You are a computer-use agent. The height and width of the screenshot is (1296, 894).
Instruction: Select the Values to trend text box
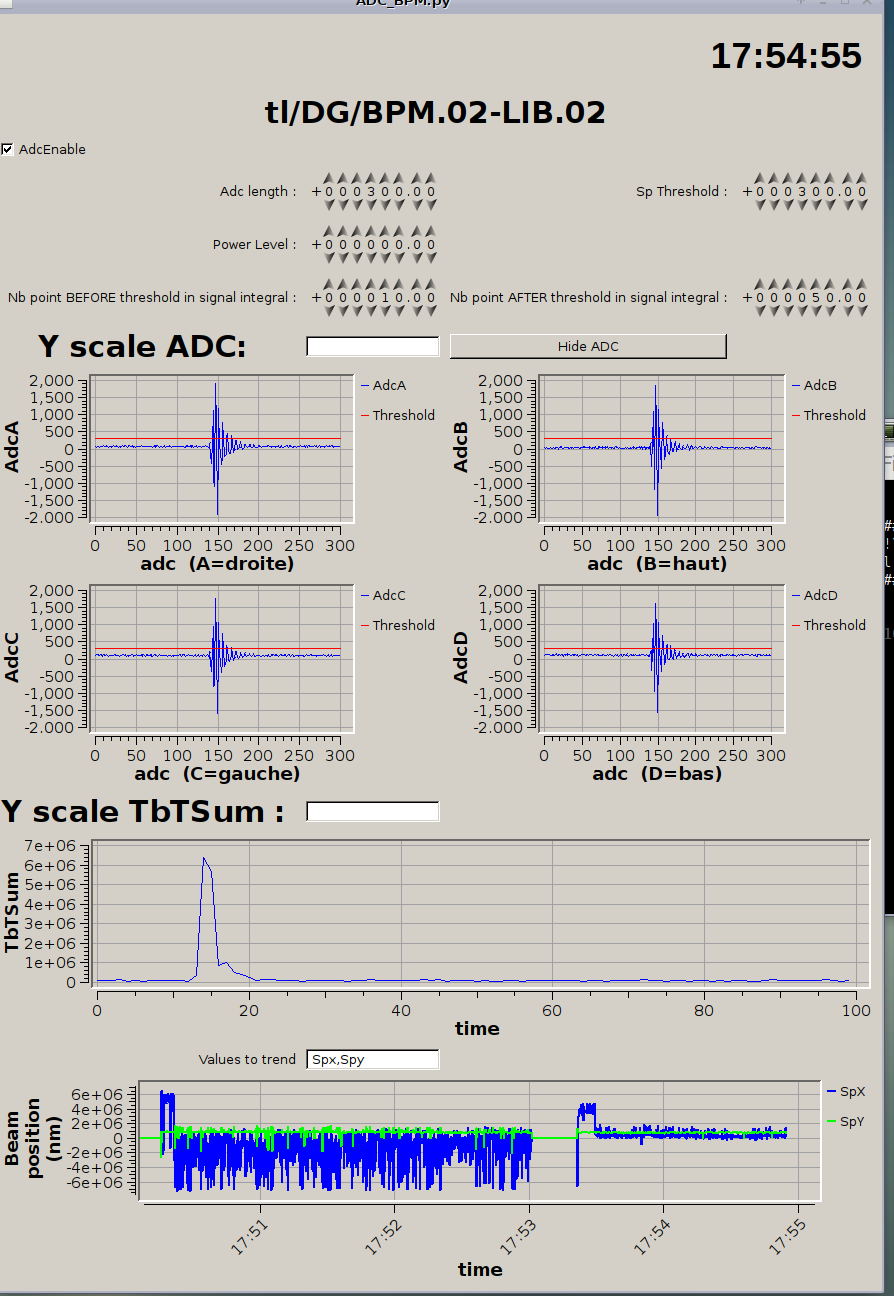372,1059
